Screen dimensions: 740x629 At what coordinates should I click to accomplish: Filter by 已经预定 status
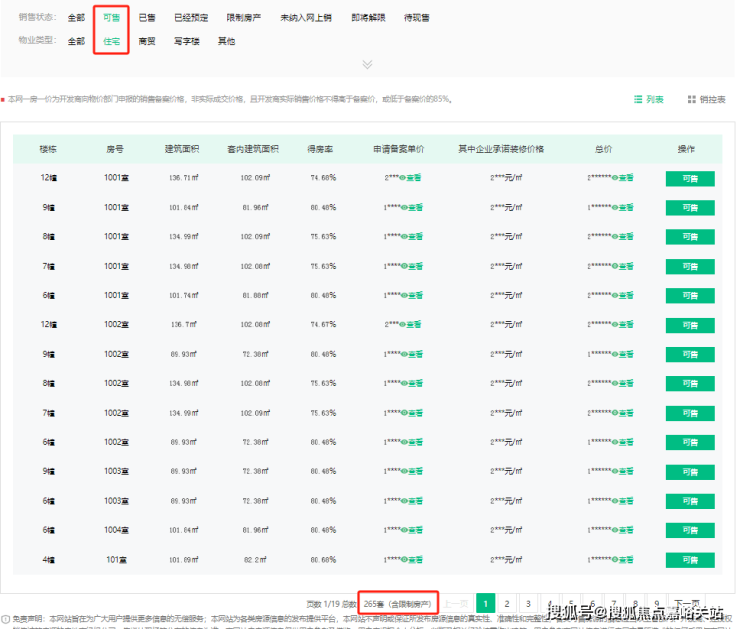tap(191, 18)
